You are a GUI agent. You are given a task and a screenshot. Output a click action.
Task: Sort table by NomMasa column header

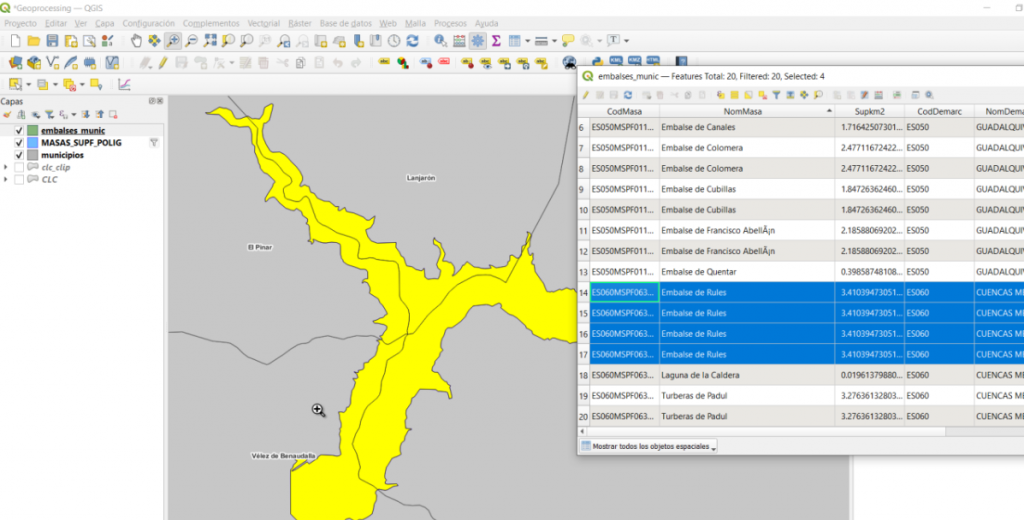[744, 111]
